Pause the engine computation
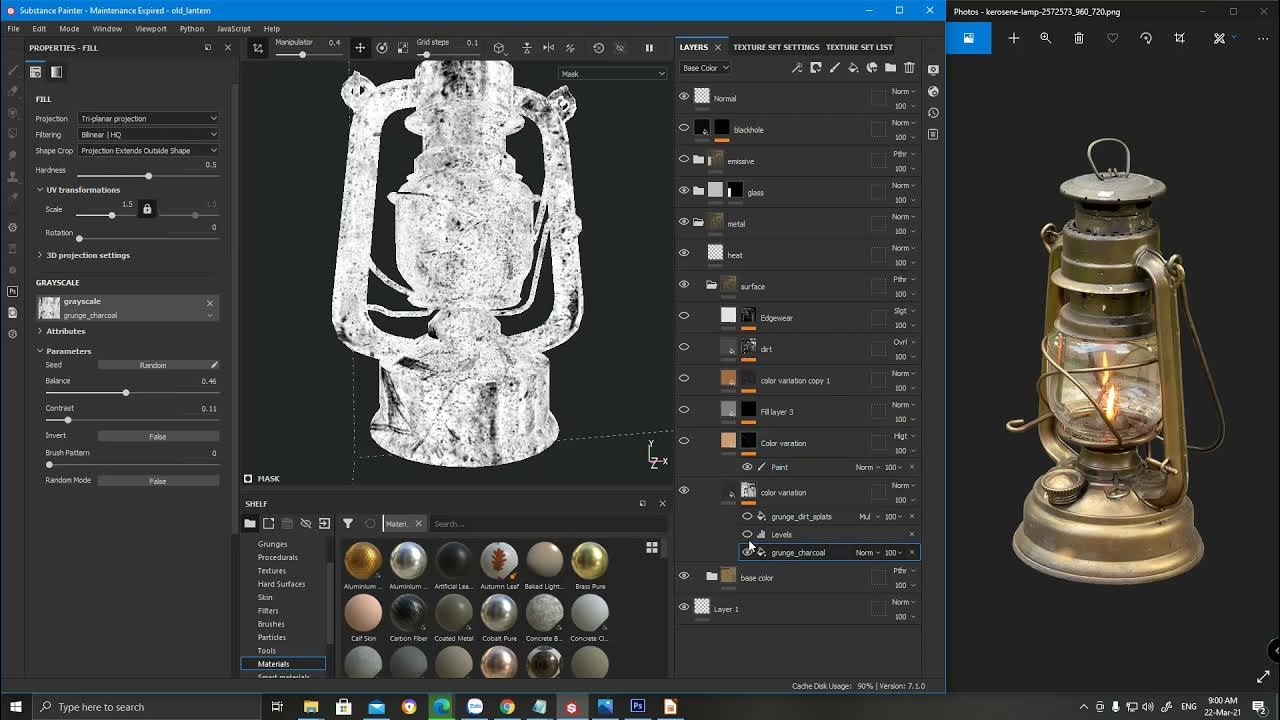1280x720 pixels. (x=649, y=47)
